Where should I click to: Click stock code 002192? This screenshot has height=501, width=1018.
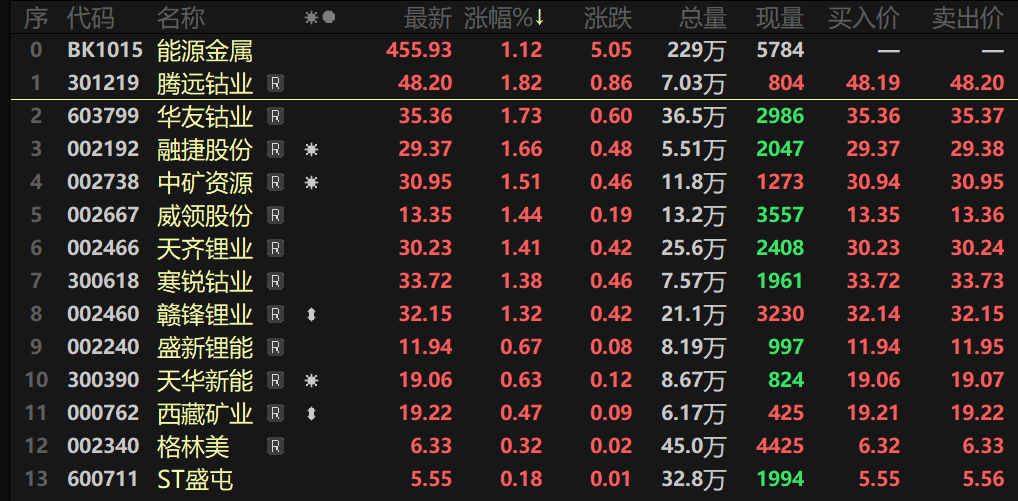pos(103,149)
